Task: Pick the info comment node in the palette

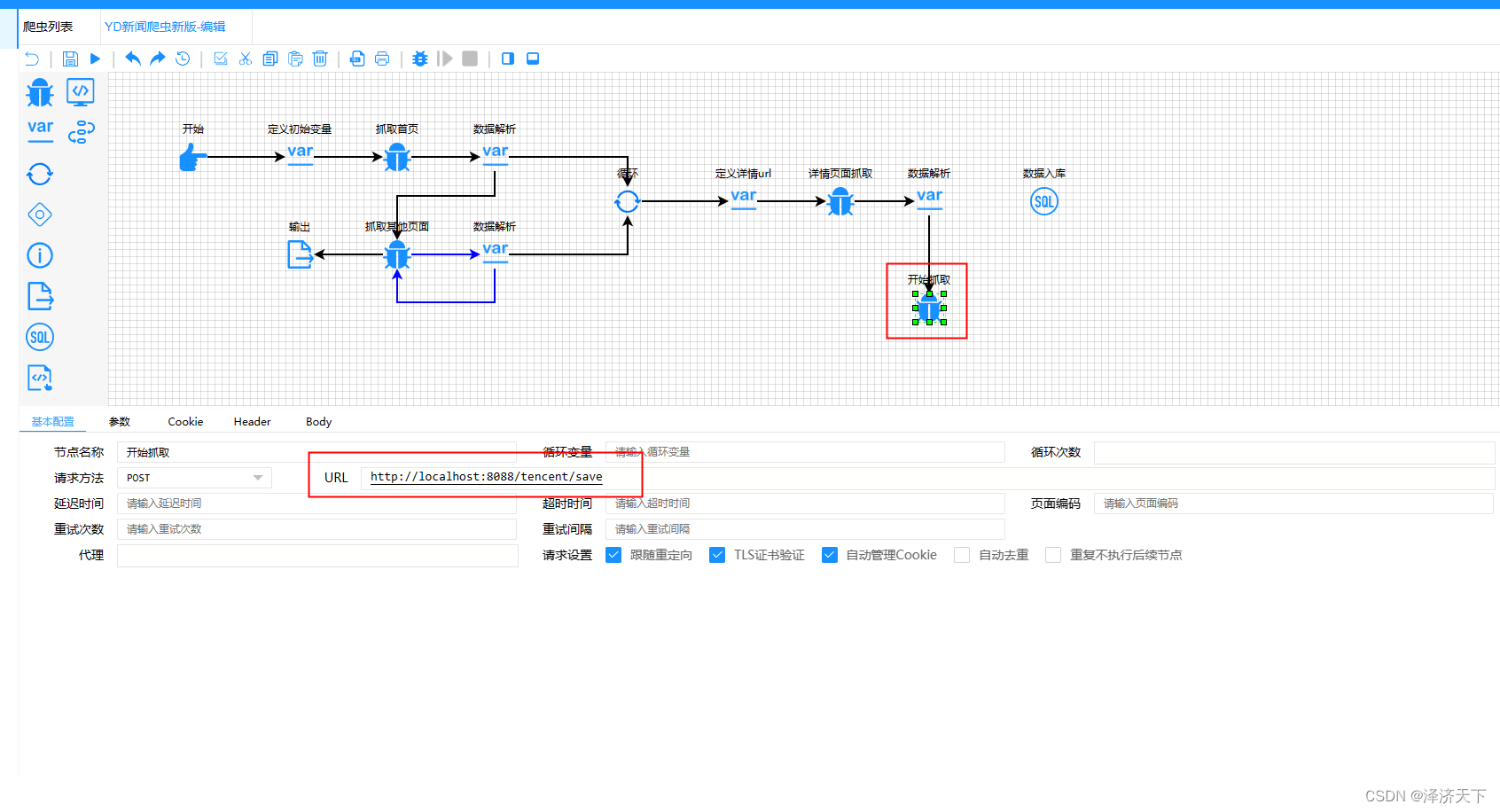Action: coord(40,255)
